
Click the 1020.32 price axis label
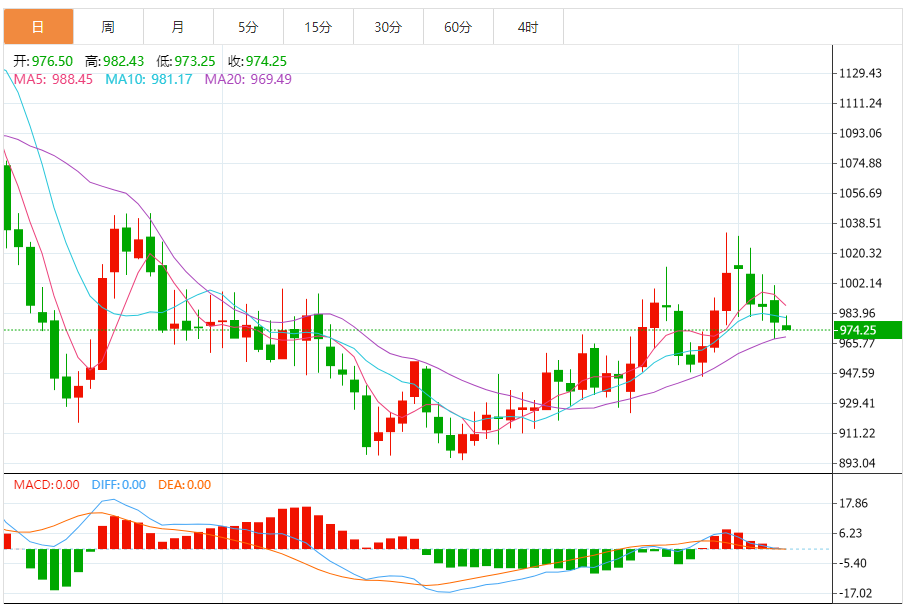pyautogui.click(x=860, y=253)
